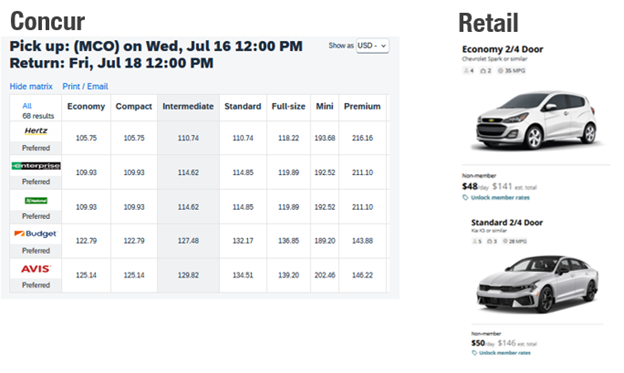The image size is (624, 373).
Task: Click the Print / Email link
Action: pyautogui.click(x=85, y=86)
